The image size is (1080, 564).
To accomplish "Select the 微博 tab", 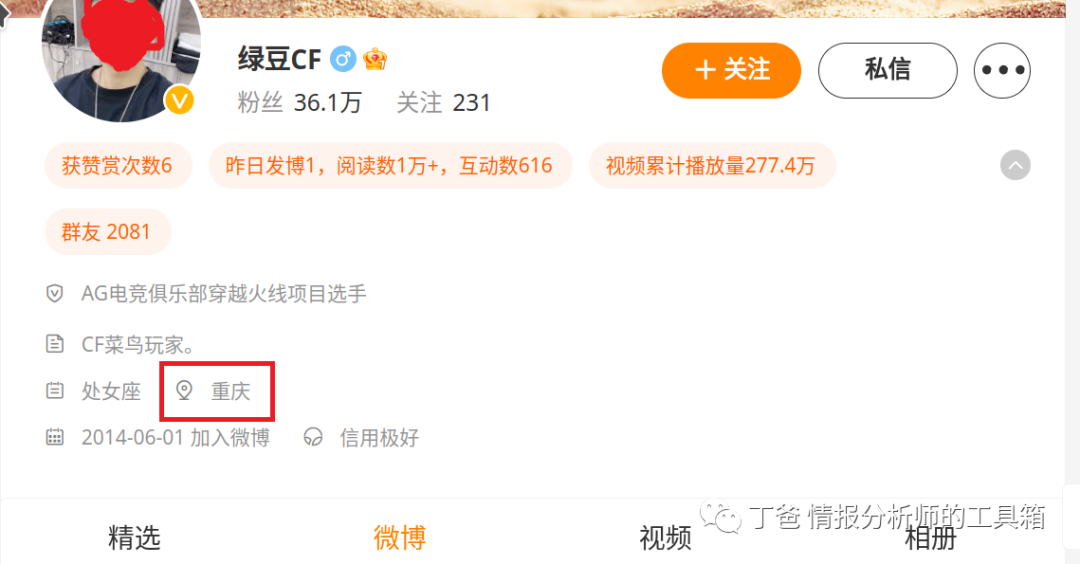I will click(399, 537).
